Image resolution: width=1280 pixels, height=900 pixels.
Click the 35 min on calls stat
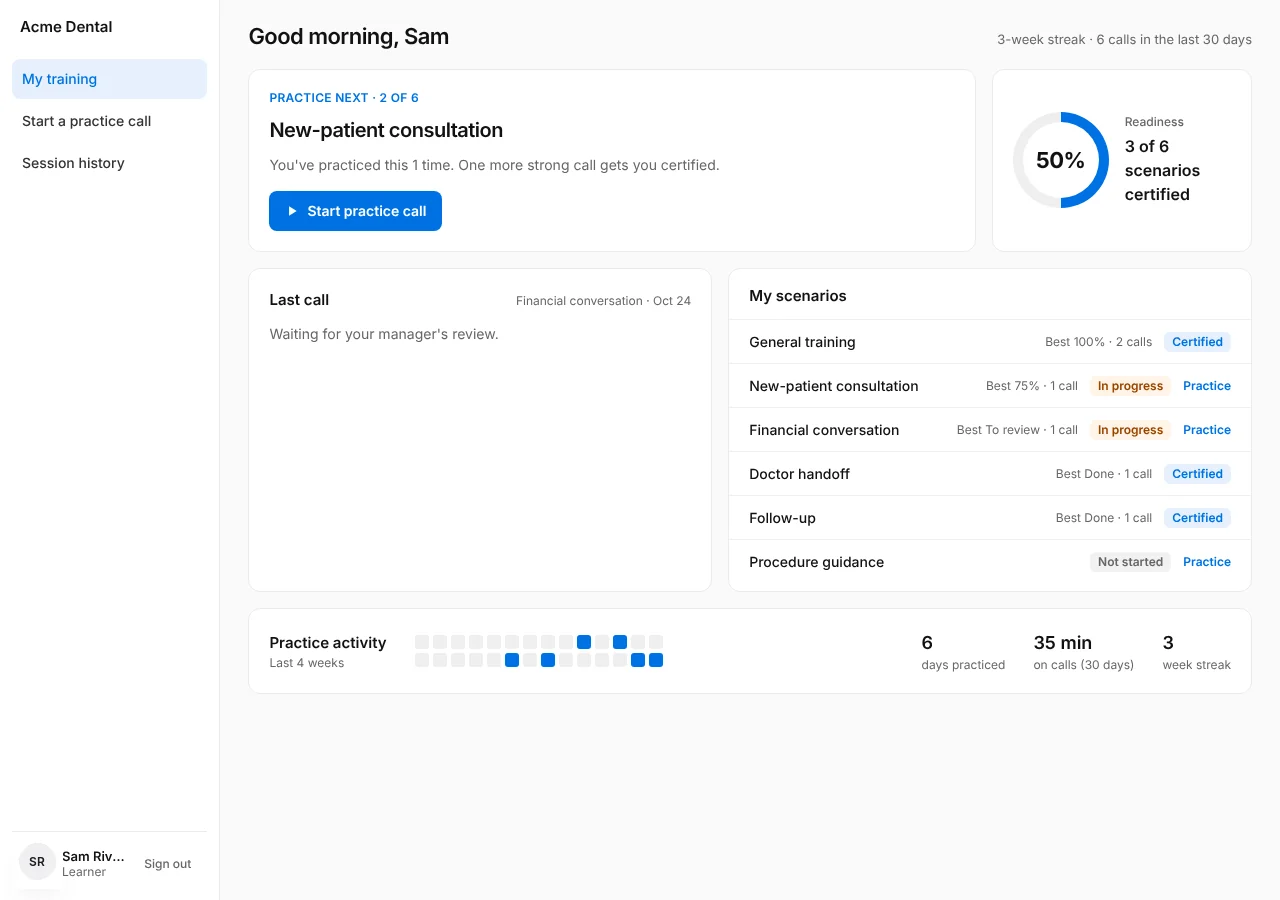[1084, 651]
